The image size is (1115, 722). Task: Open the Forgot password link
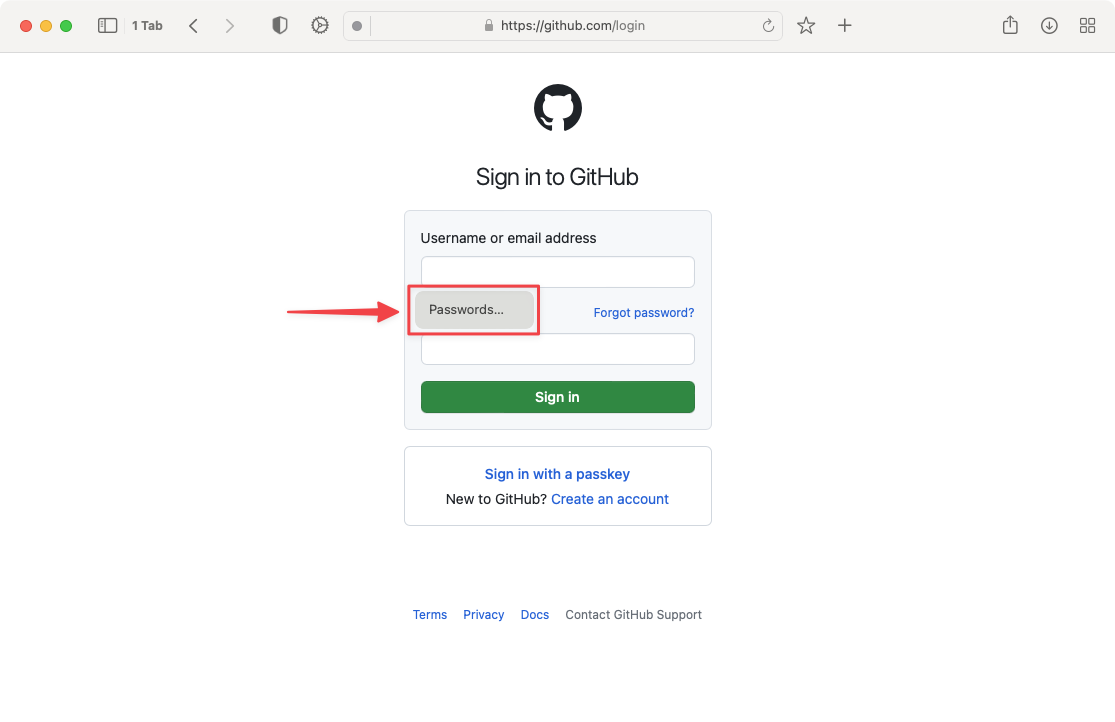[643, 312]
